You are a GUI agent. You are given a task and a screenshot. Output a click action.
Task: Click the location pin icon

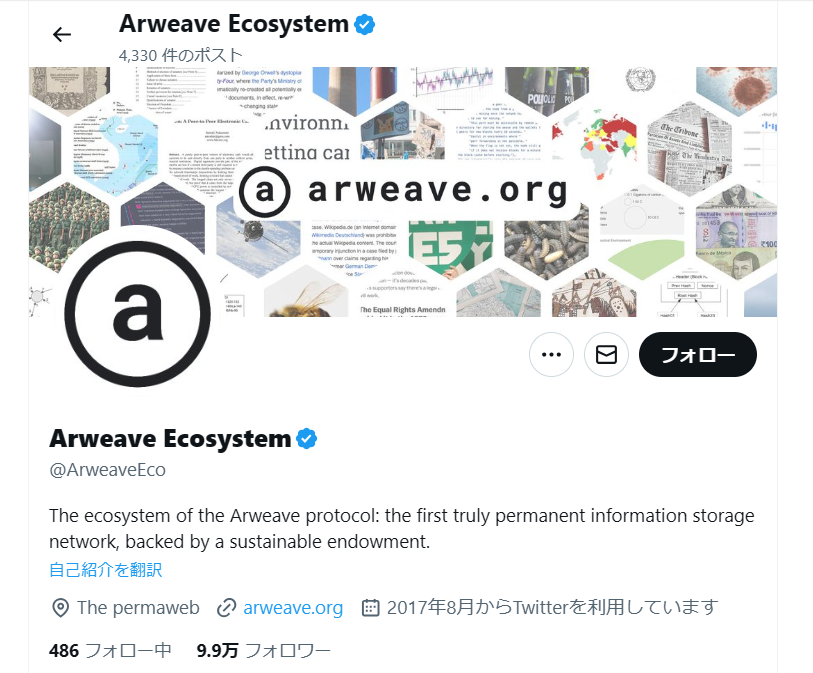(60, 608)
